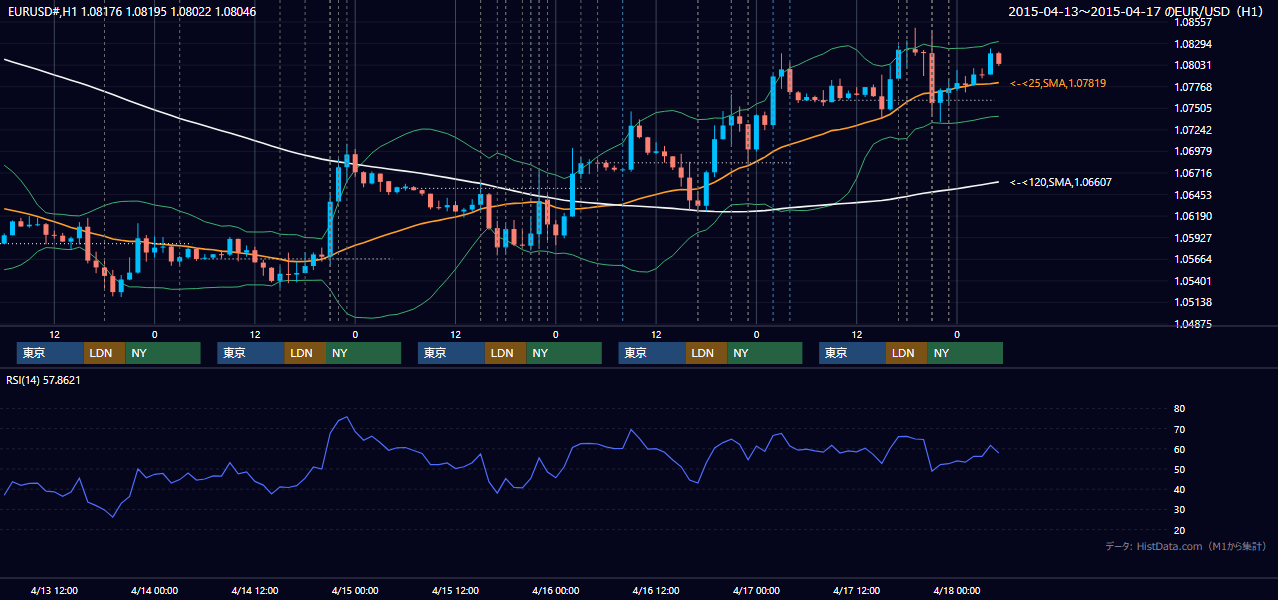Select the 120 SMA label 1.06607
This screenshot has height=600, width=1278.
1060,182
